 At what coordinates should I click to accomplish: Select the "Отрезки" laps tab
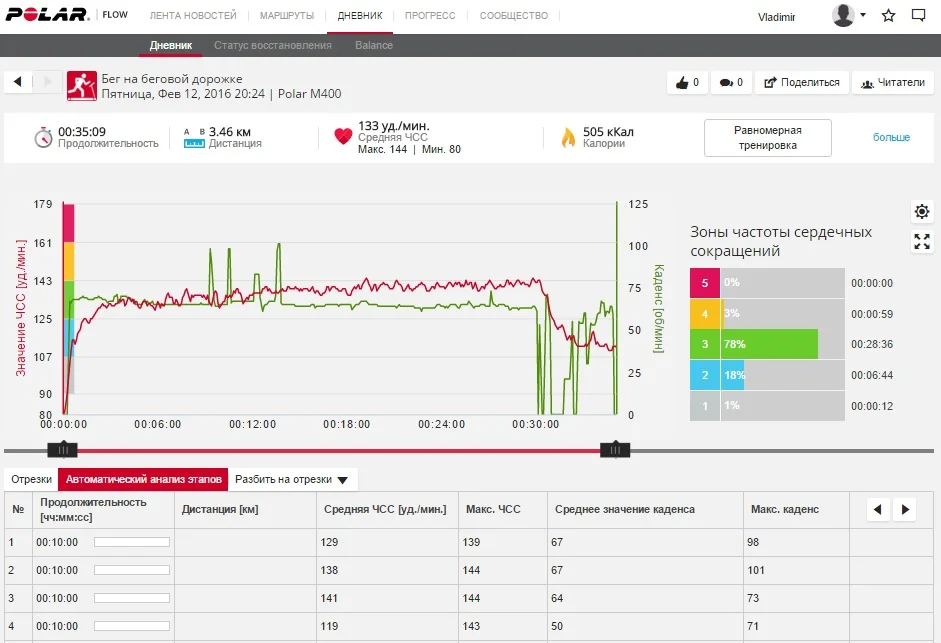31,480
